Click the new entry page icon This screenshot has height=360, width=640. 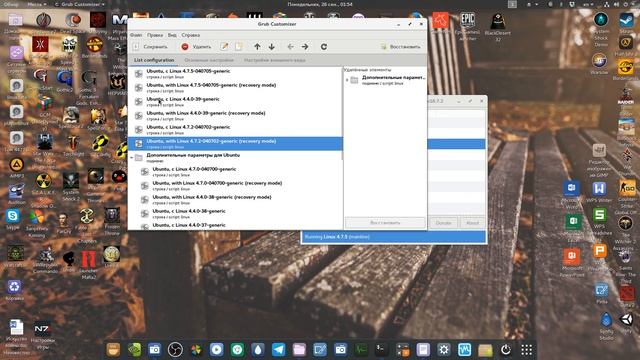[x=238, y=47]
